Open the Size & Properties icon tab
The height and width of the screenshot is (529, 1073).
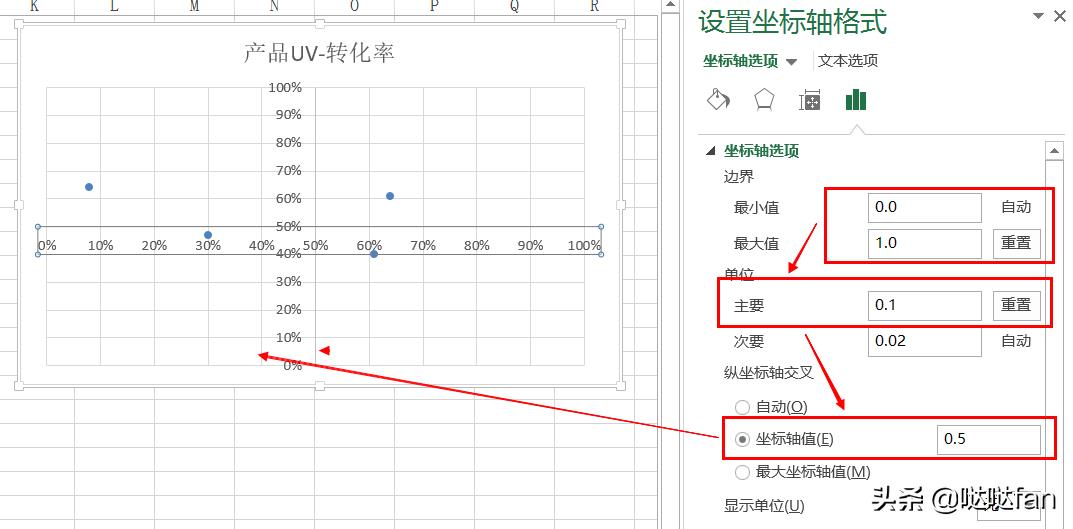click(810, 100)
